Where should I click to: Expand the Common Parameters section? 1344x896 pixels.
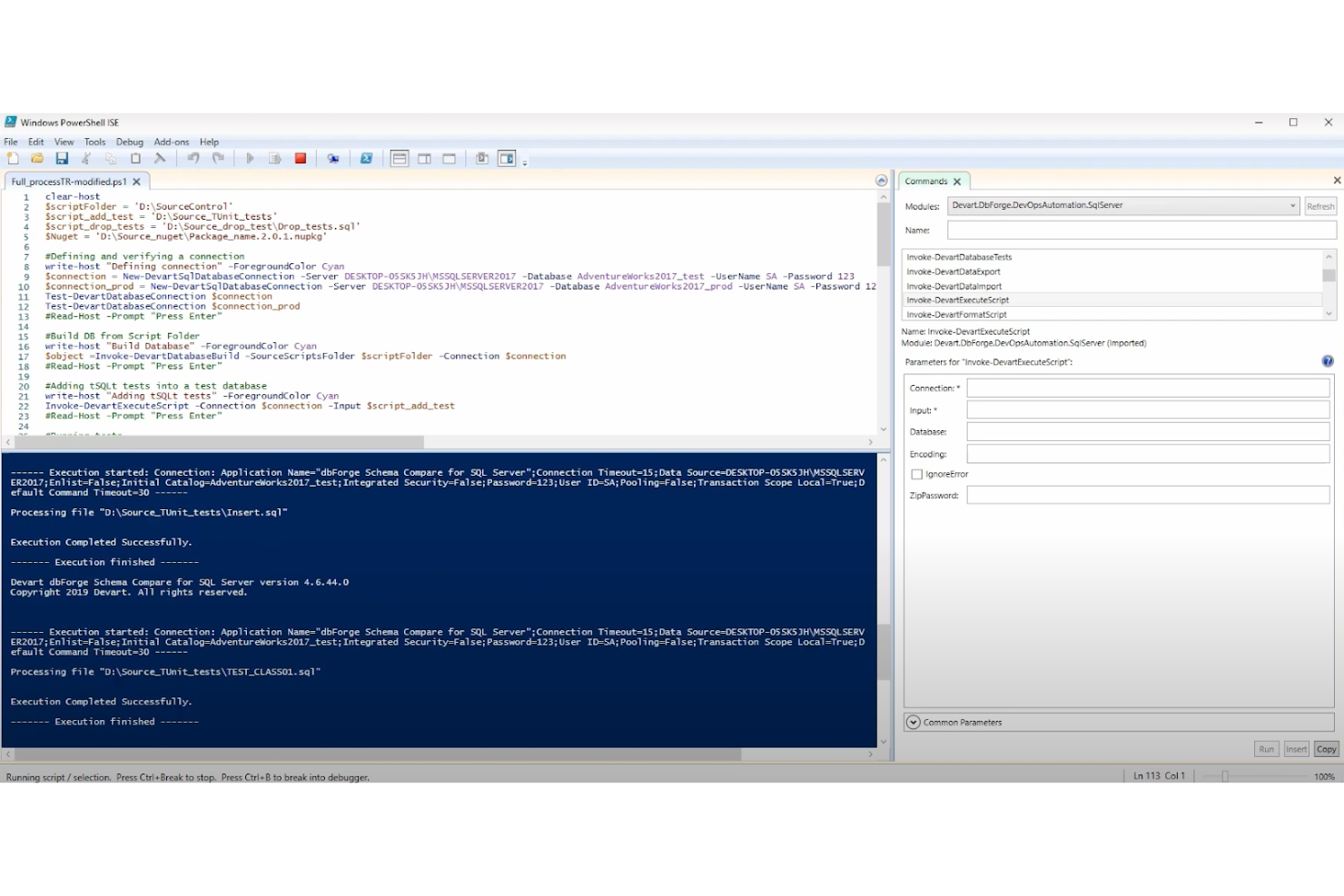tap(914, 722)
